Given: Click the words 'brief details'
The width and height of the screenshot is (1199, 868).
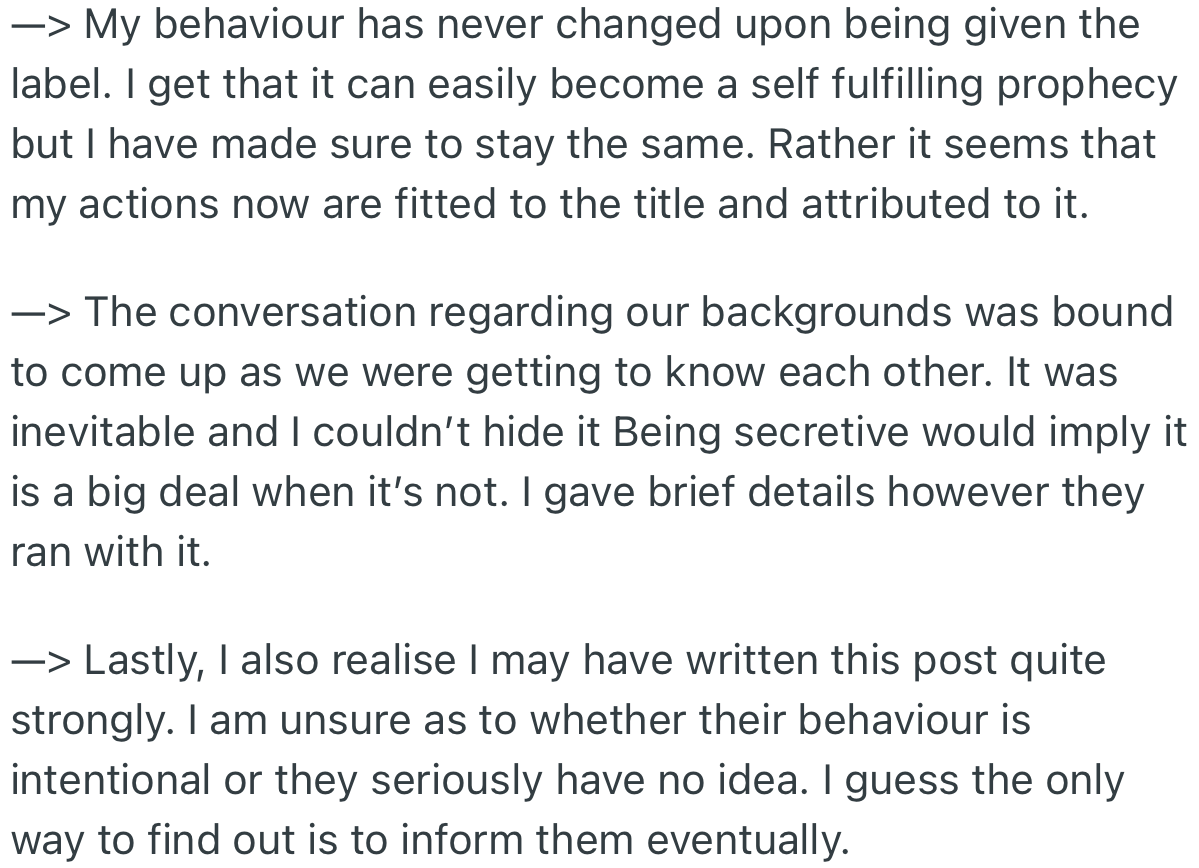Looking at the screenshot, I should tap(761, 493).
